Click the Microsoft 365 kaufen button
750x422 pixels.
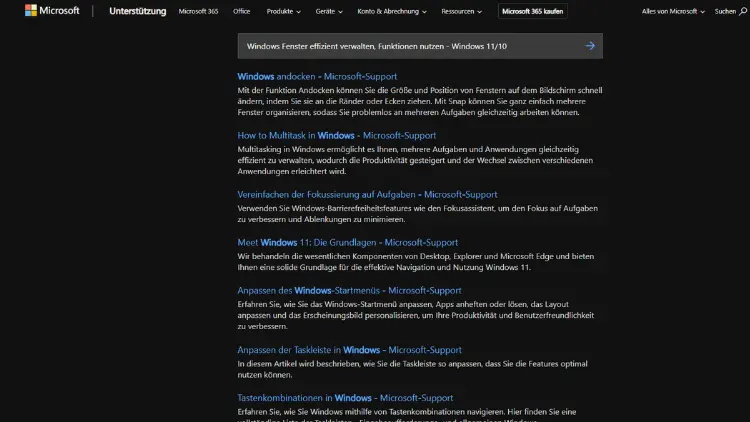tap(532, 11)
